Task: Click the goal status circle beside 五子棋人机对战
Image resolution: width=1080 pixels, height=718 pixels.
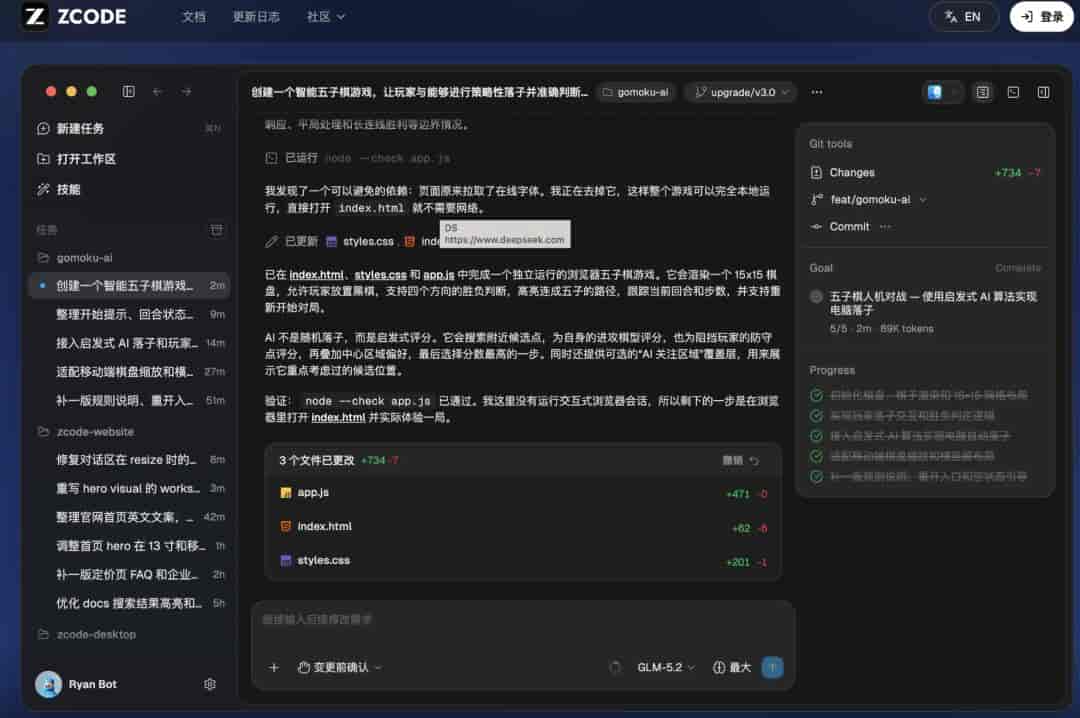Action: click(816, 297)
